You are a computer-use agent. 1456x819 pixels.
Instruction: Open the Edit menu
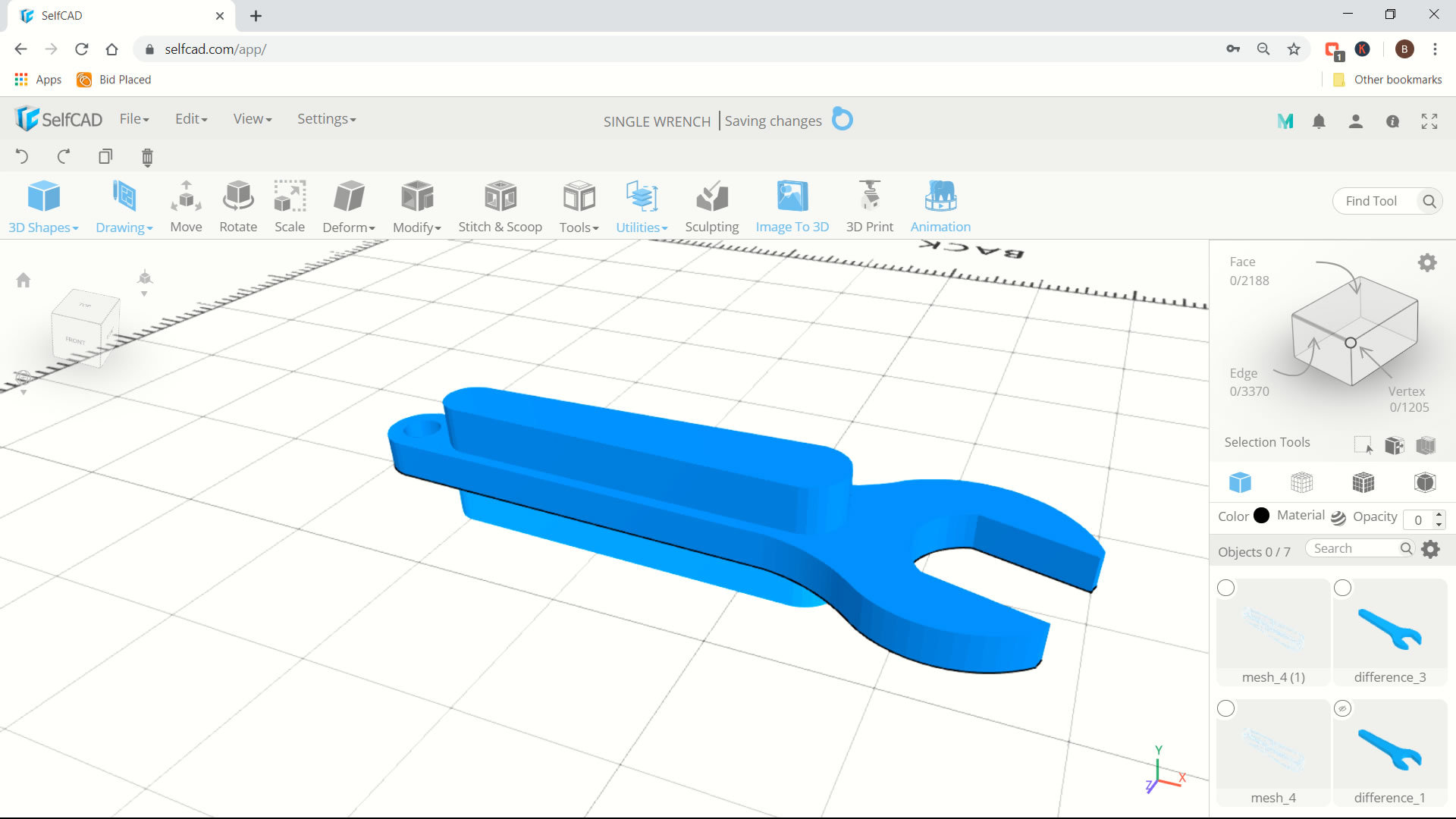click(191, 119)
